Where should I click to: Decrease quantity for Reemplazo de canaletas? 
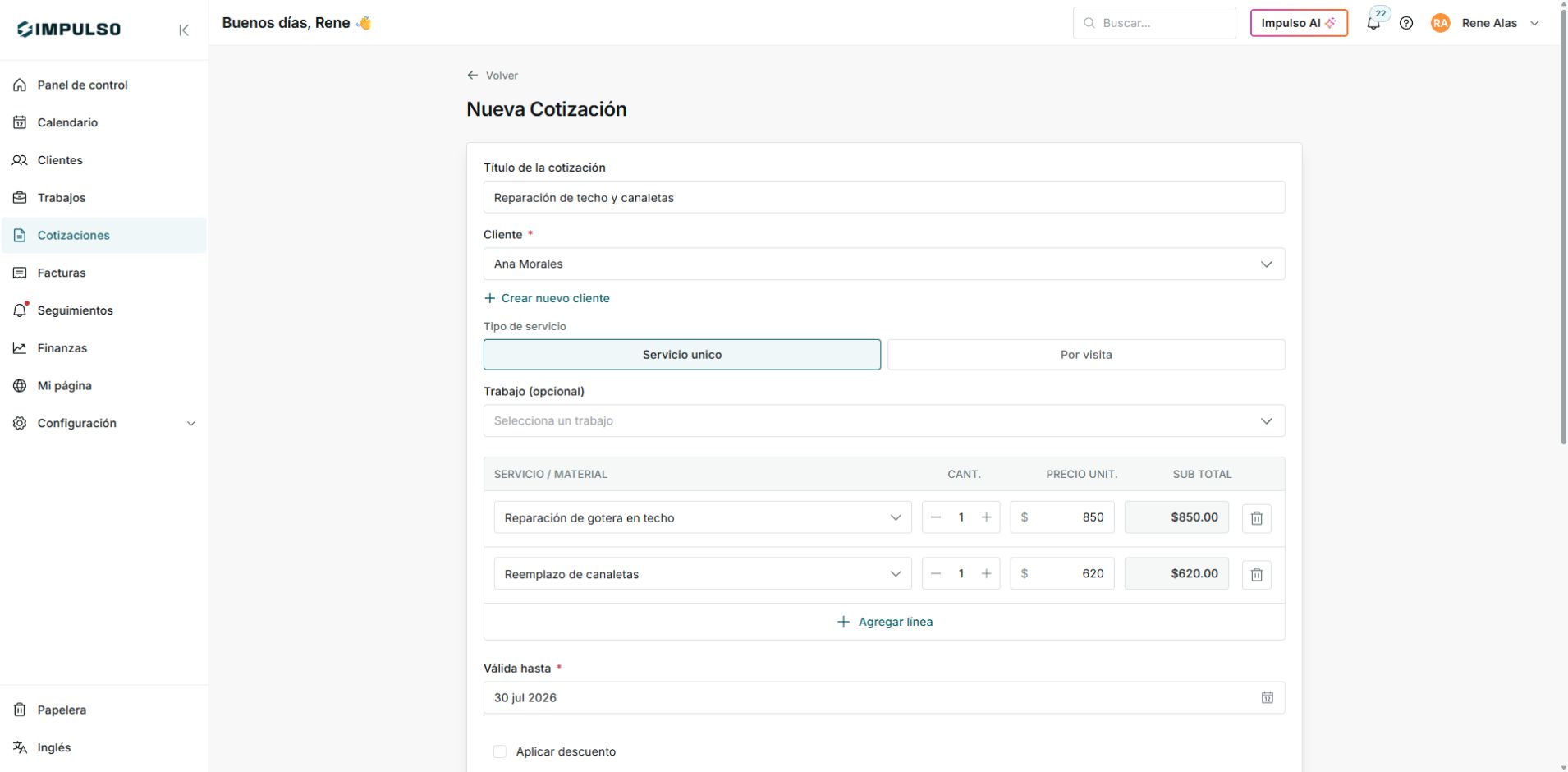936,574
